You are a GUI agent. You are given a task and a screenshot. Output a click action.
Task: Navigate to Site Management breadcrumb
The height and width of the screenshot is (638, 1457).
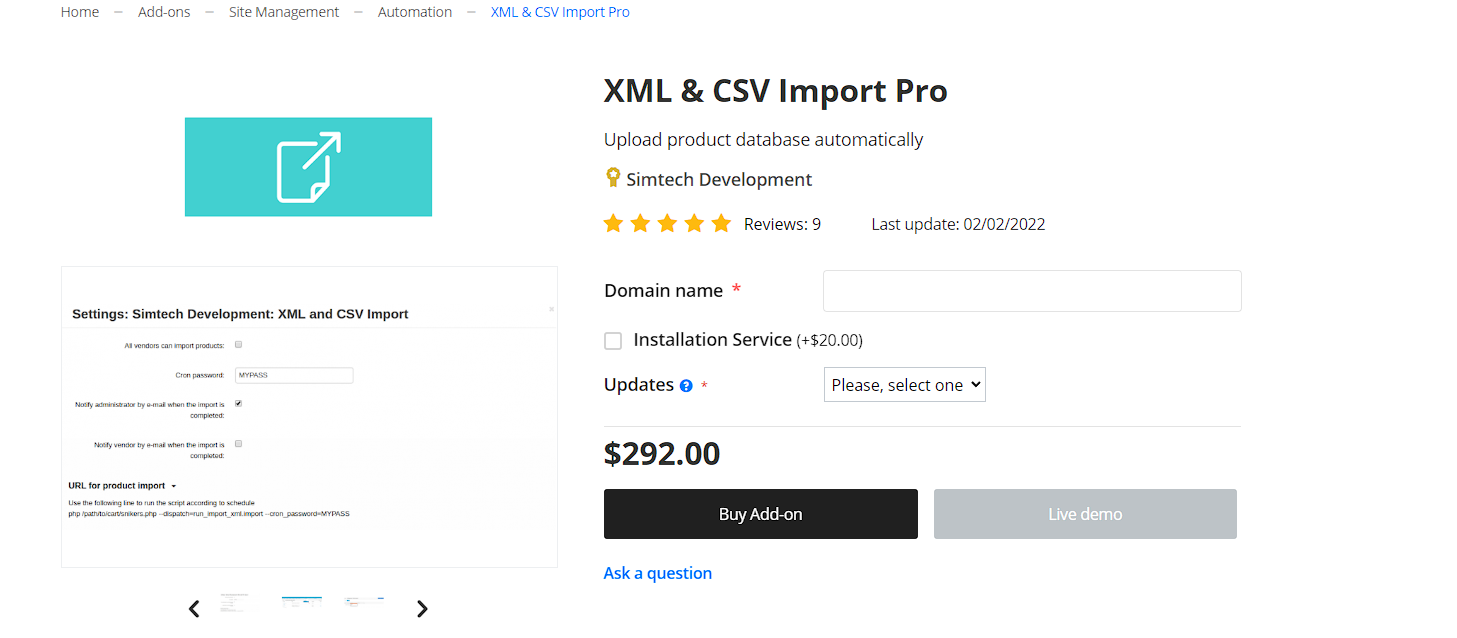point(284,12)
